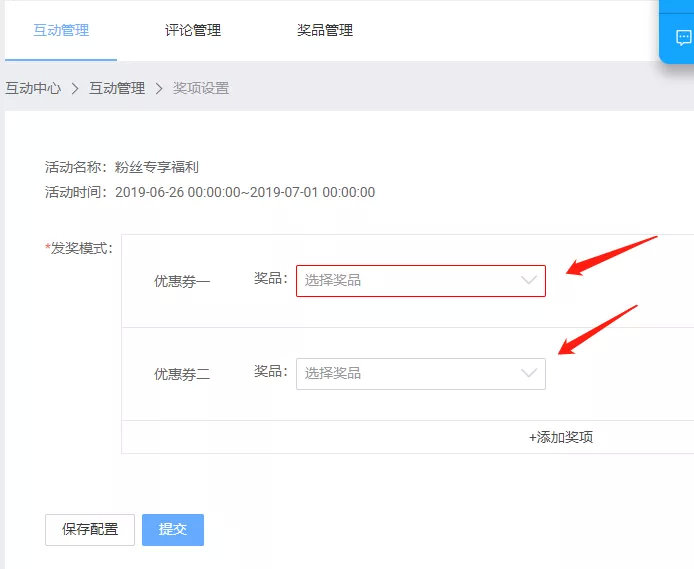Click the 优惠券二 label
The image size is (694, 569).
point(182,374)
